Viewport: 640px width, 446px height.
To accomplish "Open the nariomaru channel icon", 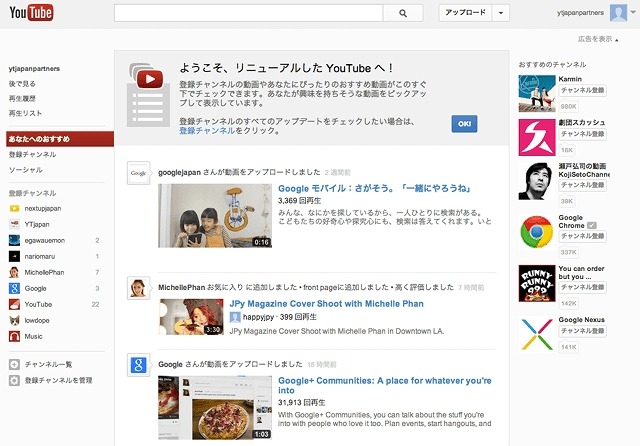I will (x=14, y=256).
